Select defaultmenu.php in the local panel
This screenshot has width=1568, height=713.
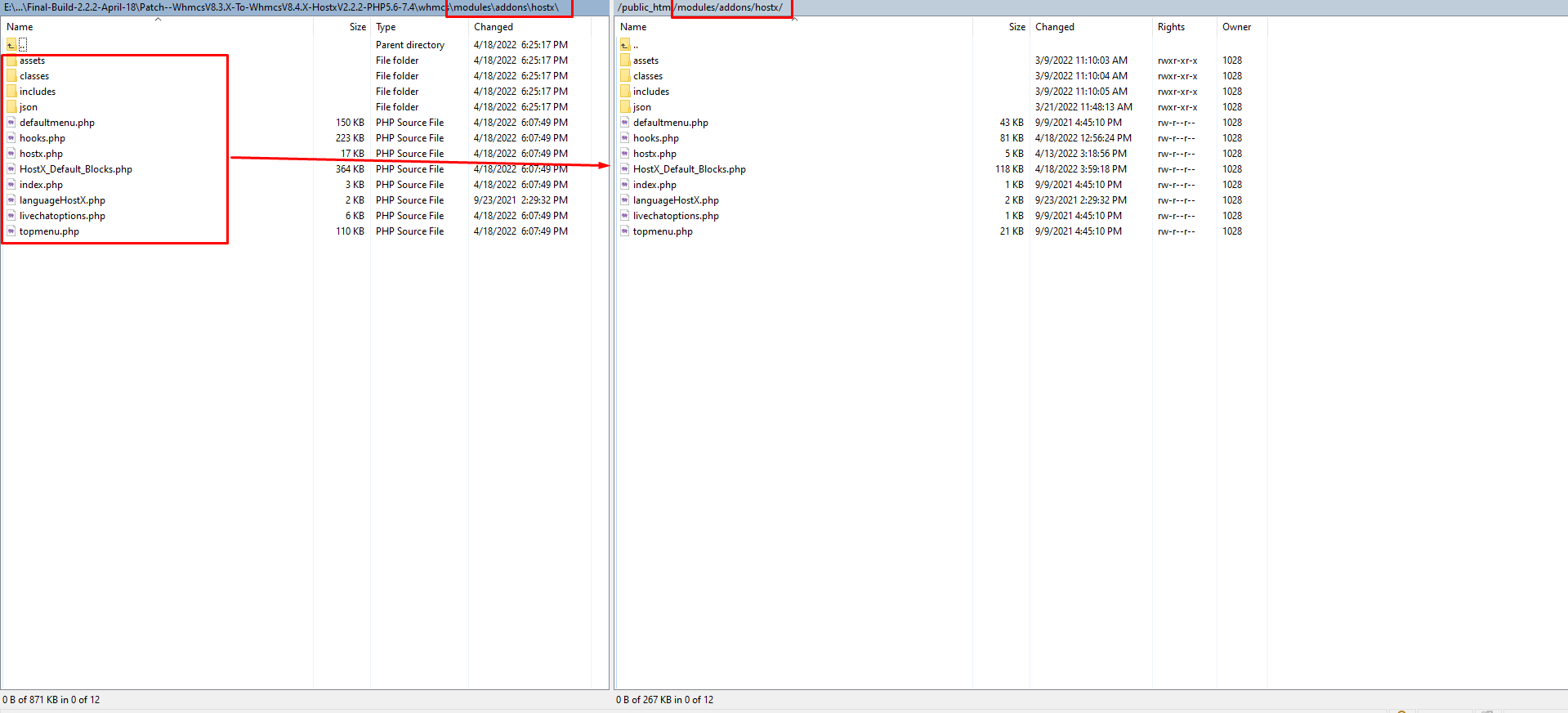point(57,123)
